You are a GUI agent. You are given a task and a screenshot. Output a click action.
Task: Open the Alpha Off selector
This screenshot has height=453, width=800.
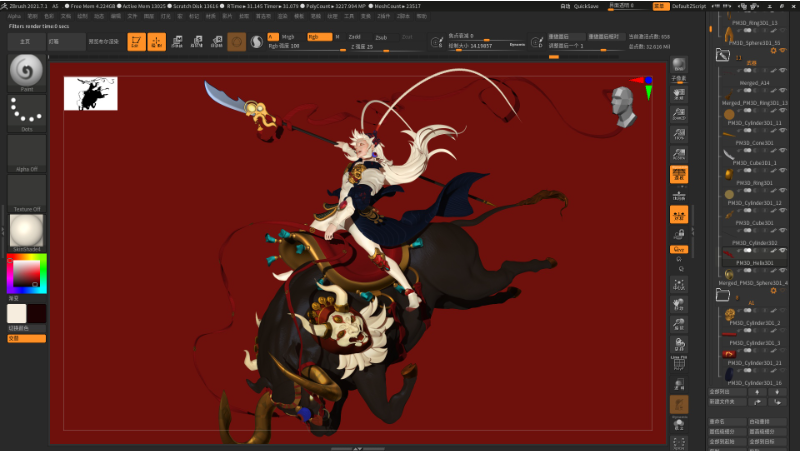[26, 153]
